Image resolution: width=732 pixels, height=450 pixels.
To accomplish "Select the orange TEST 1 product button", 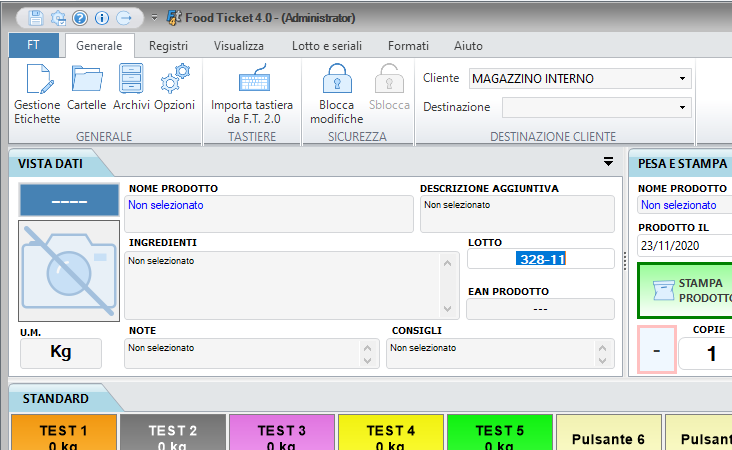I will coord(63,433).
